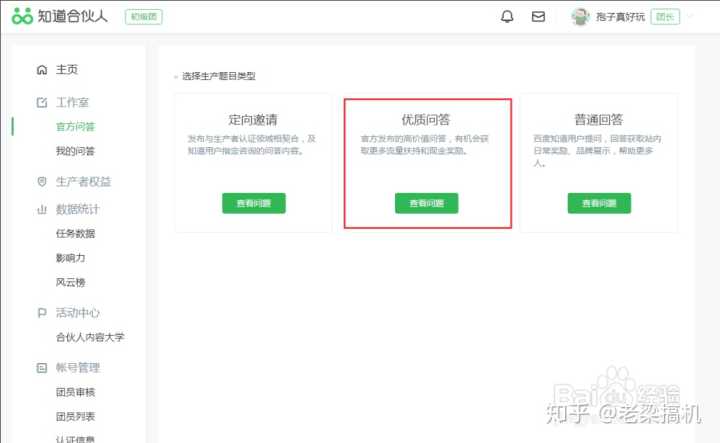Viewport: 720px width, 443px height.
Task: Open 生产者权益 section
Action: (x=83, y=182)
